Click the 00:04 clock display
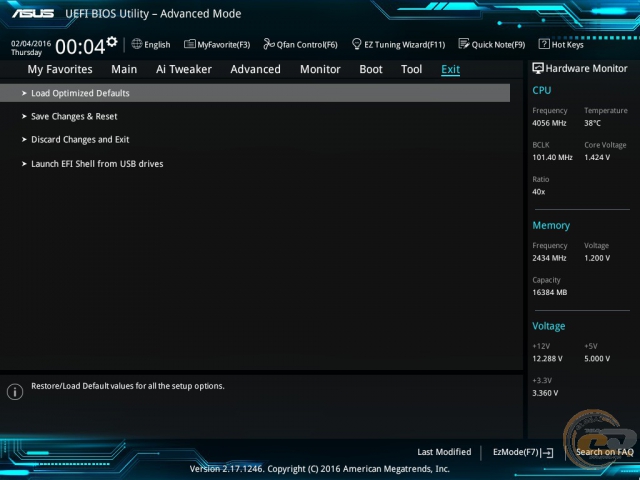Viewport: 640px width, 480px height. 80,47
